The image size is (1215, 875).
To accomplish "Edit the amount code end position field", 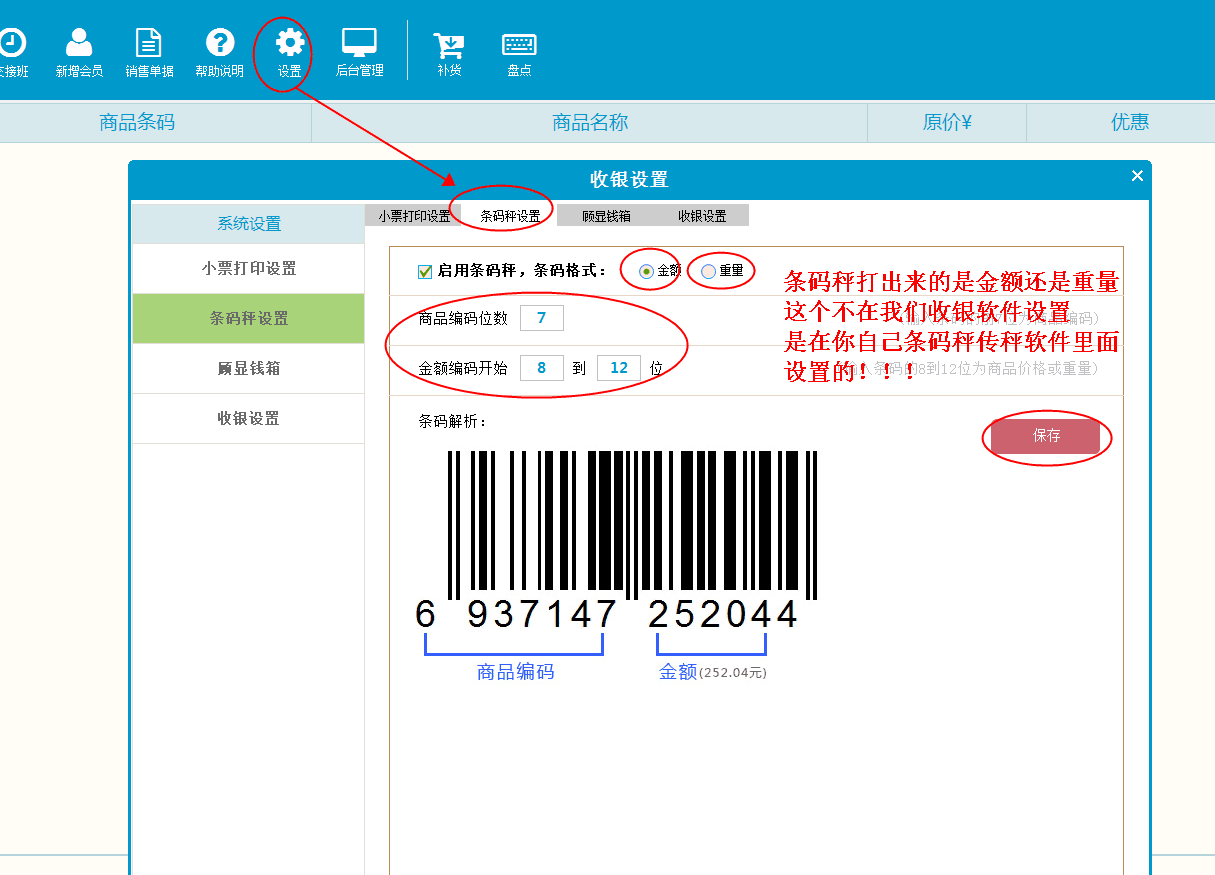I will click(619, 368).
